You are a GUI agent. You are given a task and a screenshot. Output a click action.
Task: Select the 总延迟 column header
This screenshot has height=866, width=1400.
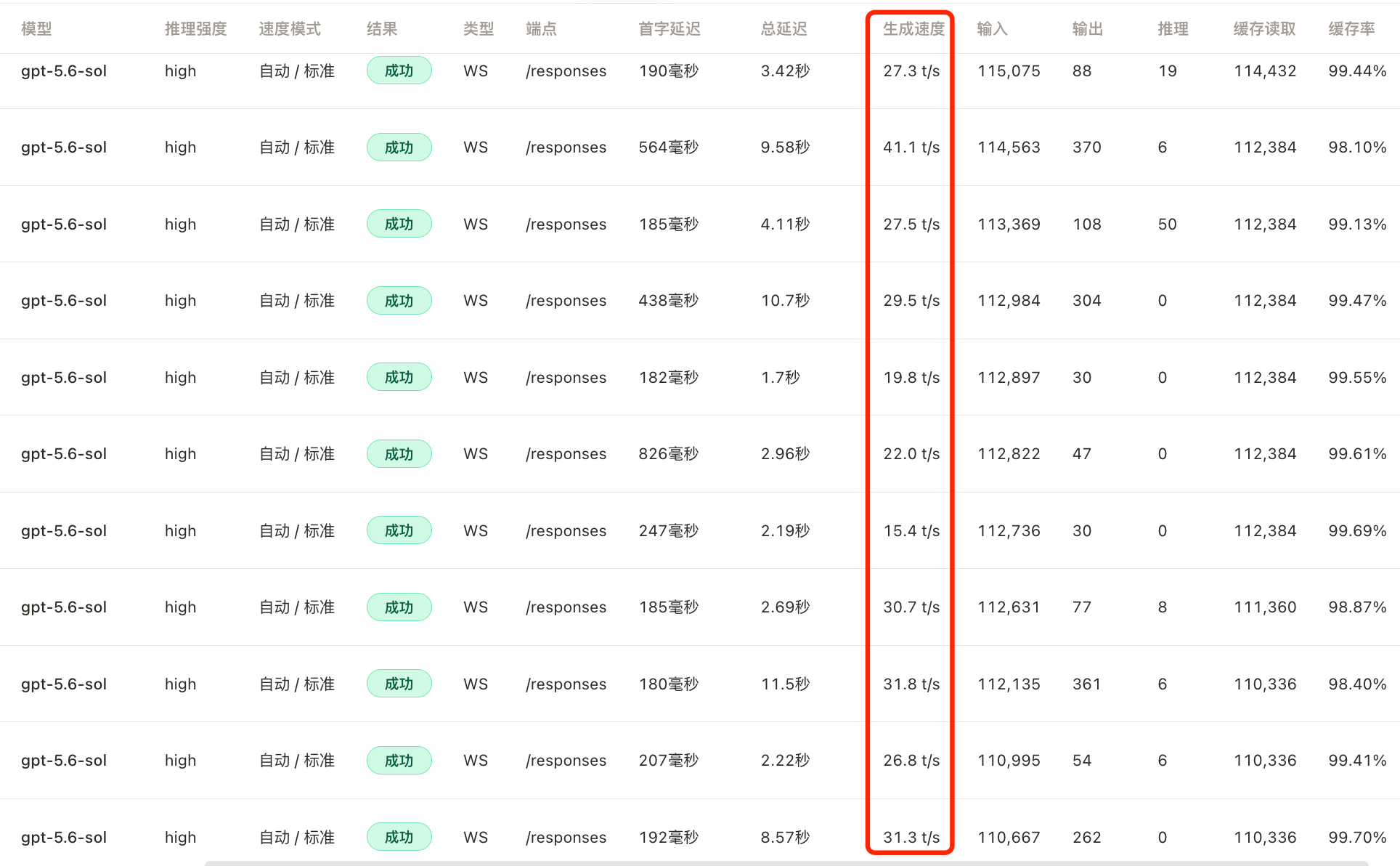tap(784, 29)
